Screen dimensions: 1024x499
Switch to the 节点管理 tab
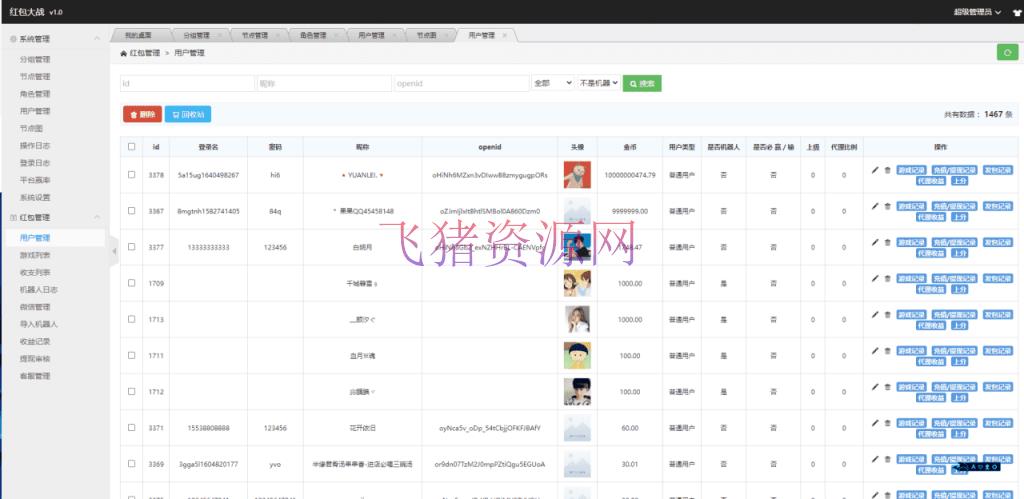click(255, 35)
